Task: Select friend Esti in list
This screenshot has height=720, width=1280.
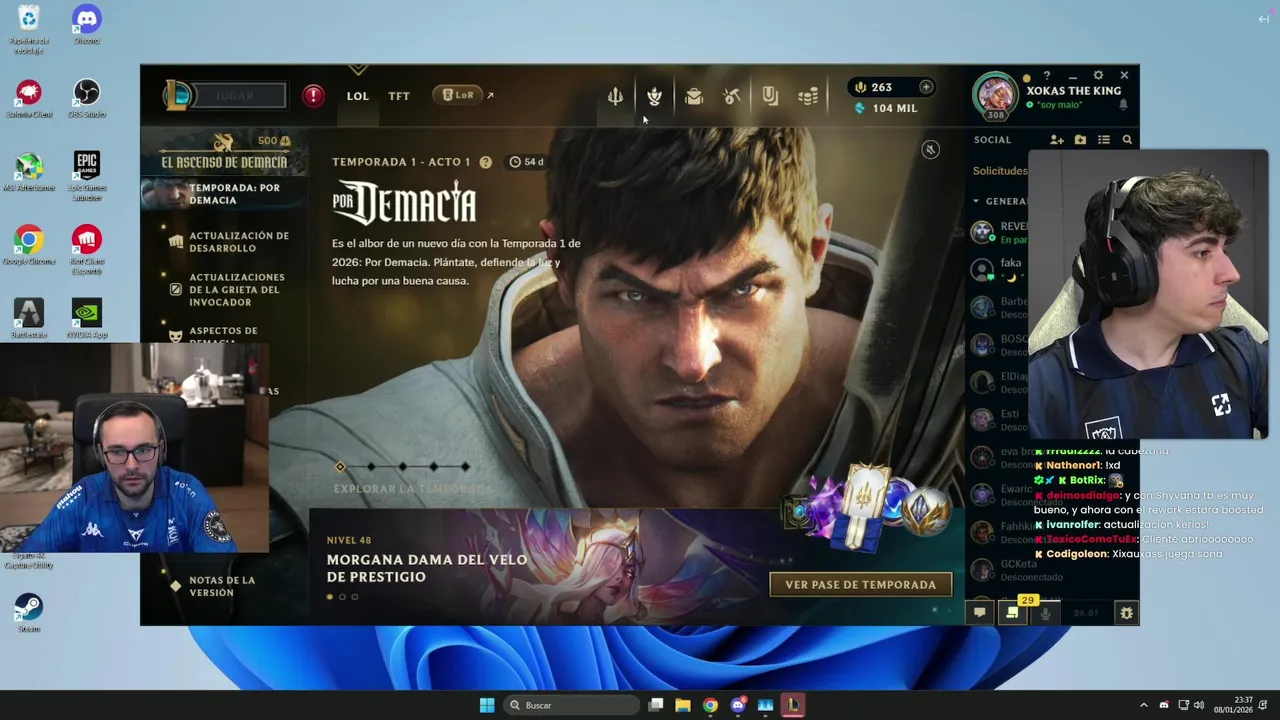Action: click(x=1000, y=420)
